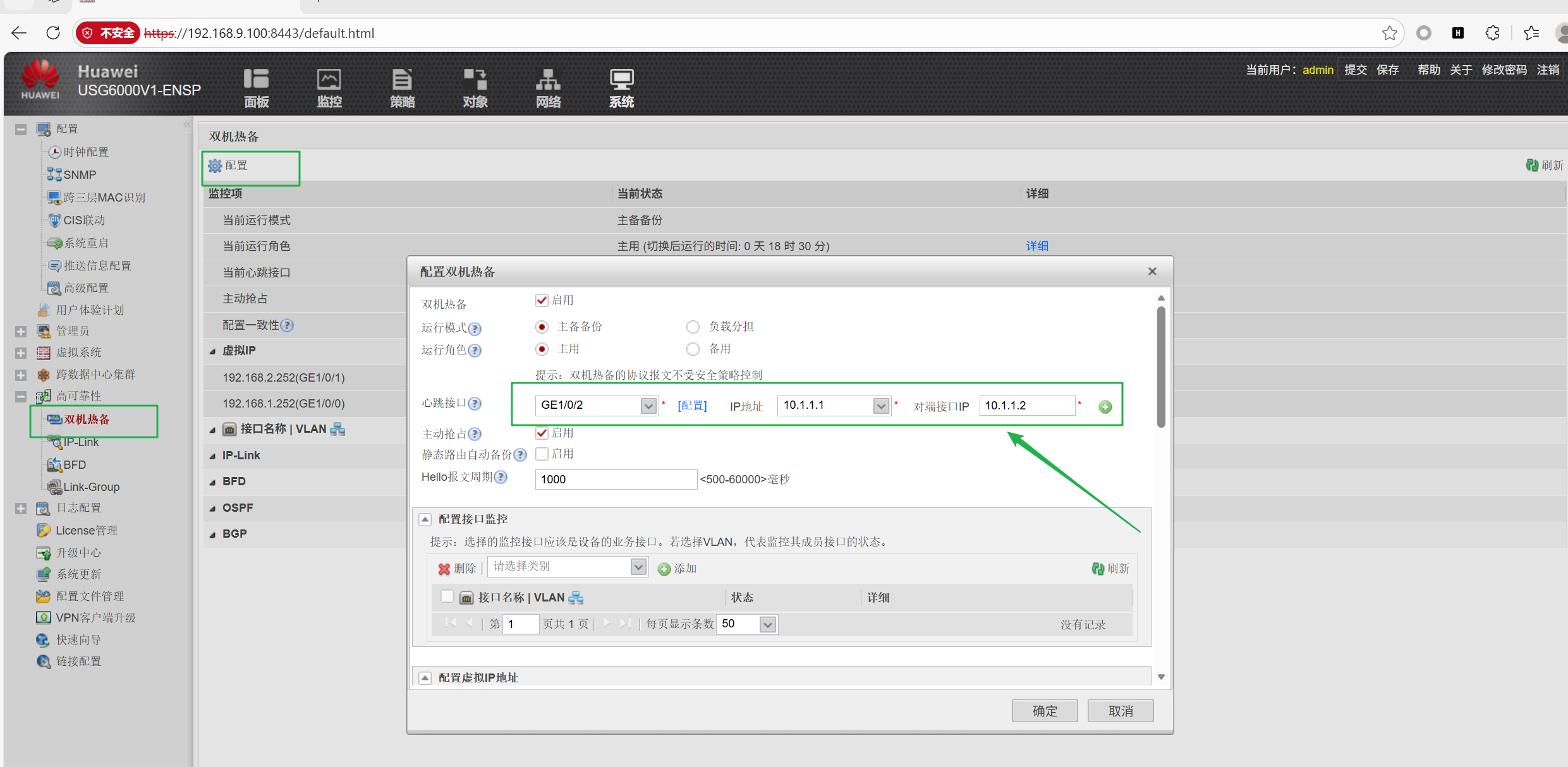Screen dimensions: 1568x767
Task: Click red X 删除 icon in interface monitor
Action: click(444, 569)
